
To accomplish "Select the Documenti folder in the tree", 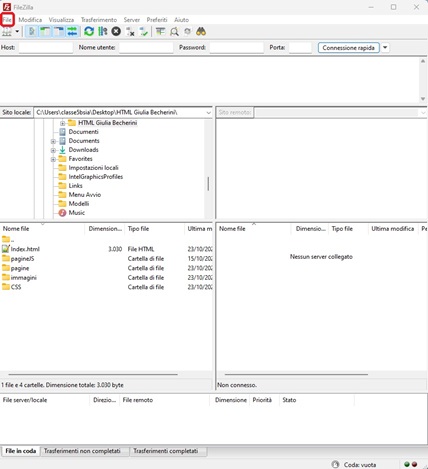I will [x=79, y=132].
